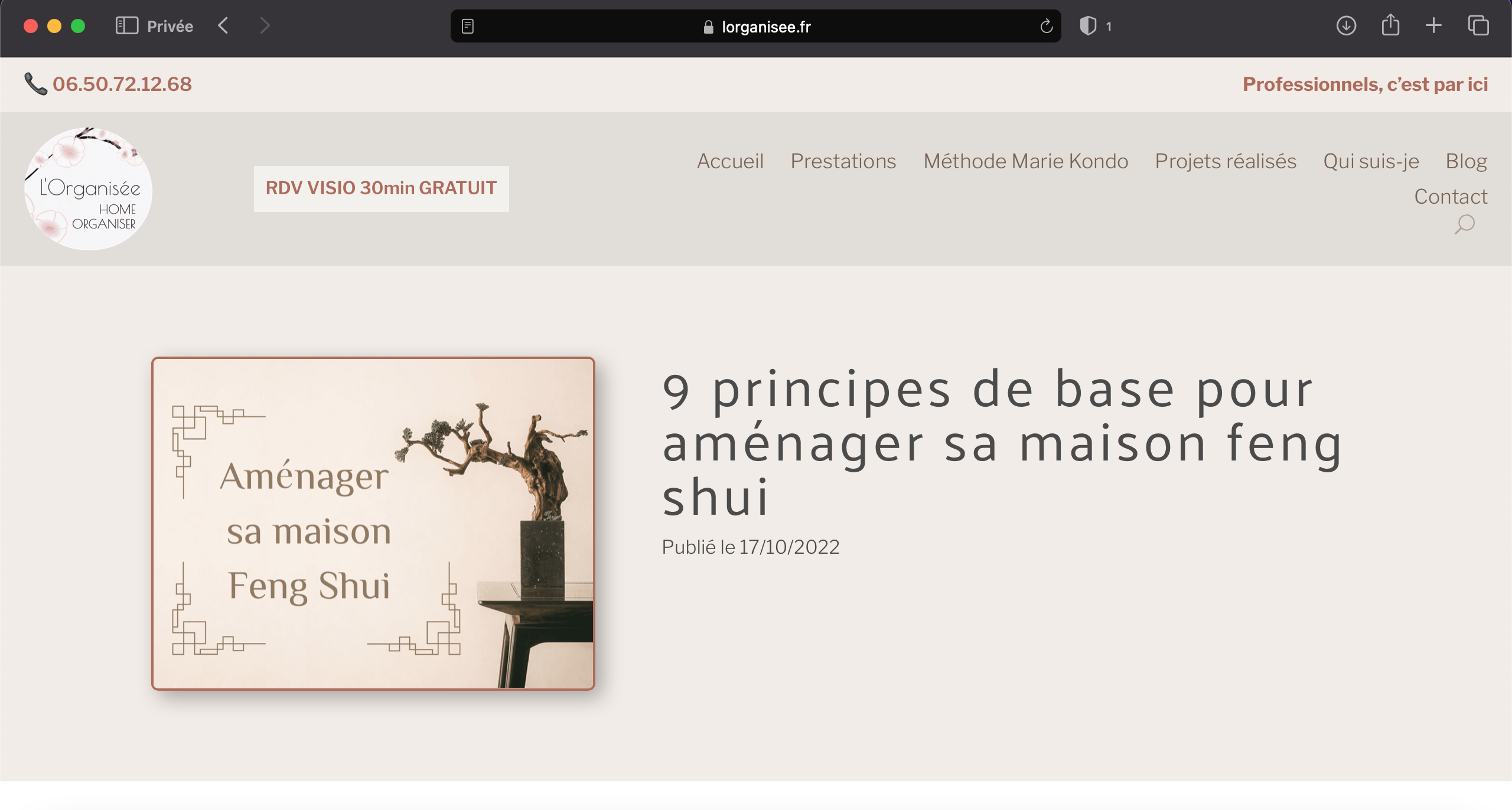Open the site search magnifier
Image resolution: width=1512 pixels, height=810 pixels.
[x=1464, y=225]
